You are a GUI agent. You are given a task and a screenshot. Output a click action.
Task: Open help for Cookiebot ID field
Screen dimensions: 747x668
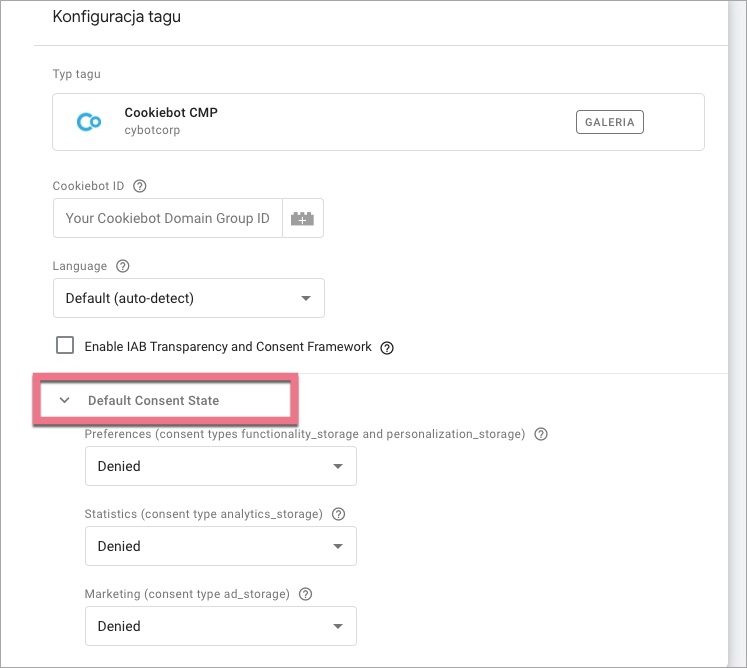pos(140,186)
